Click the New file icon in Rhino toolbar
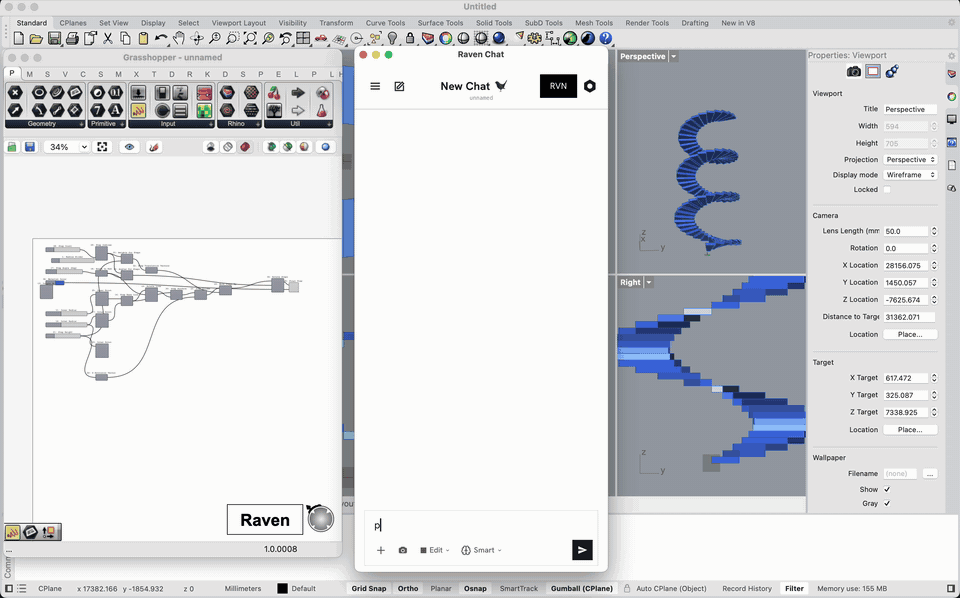The height and width of the screenshot is (598, 960). (19, 39)
